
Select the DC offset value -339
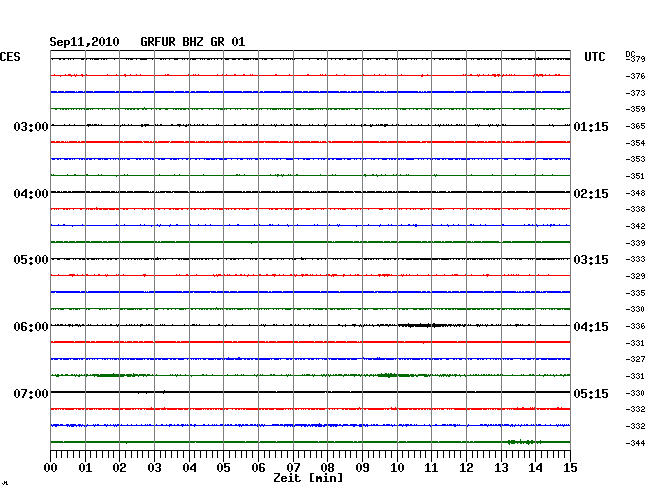click(x=635, y=243)
